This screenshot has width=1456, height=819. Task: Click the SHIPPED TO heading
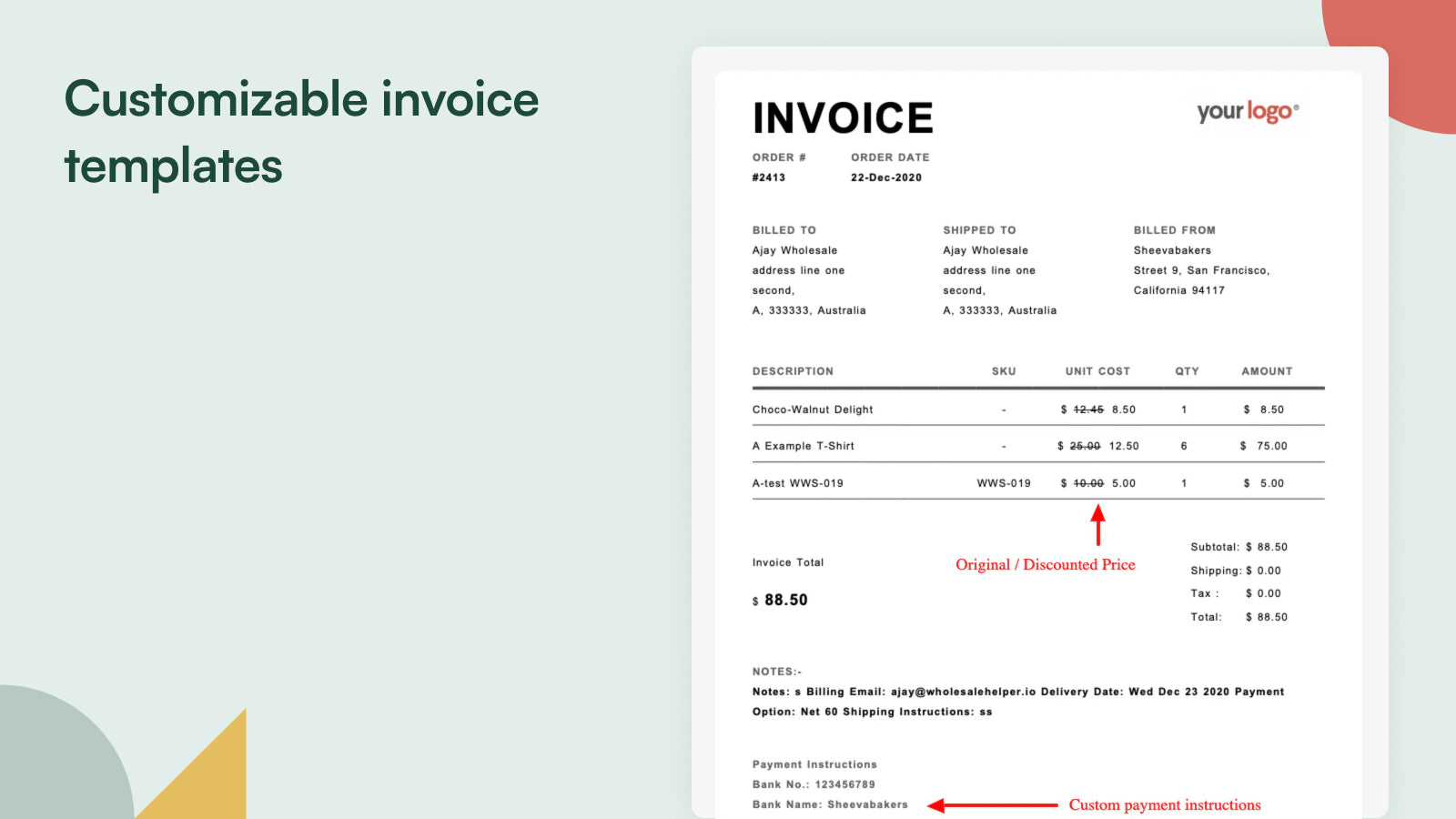point(979,230)
